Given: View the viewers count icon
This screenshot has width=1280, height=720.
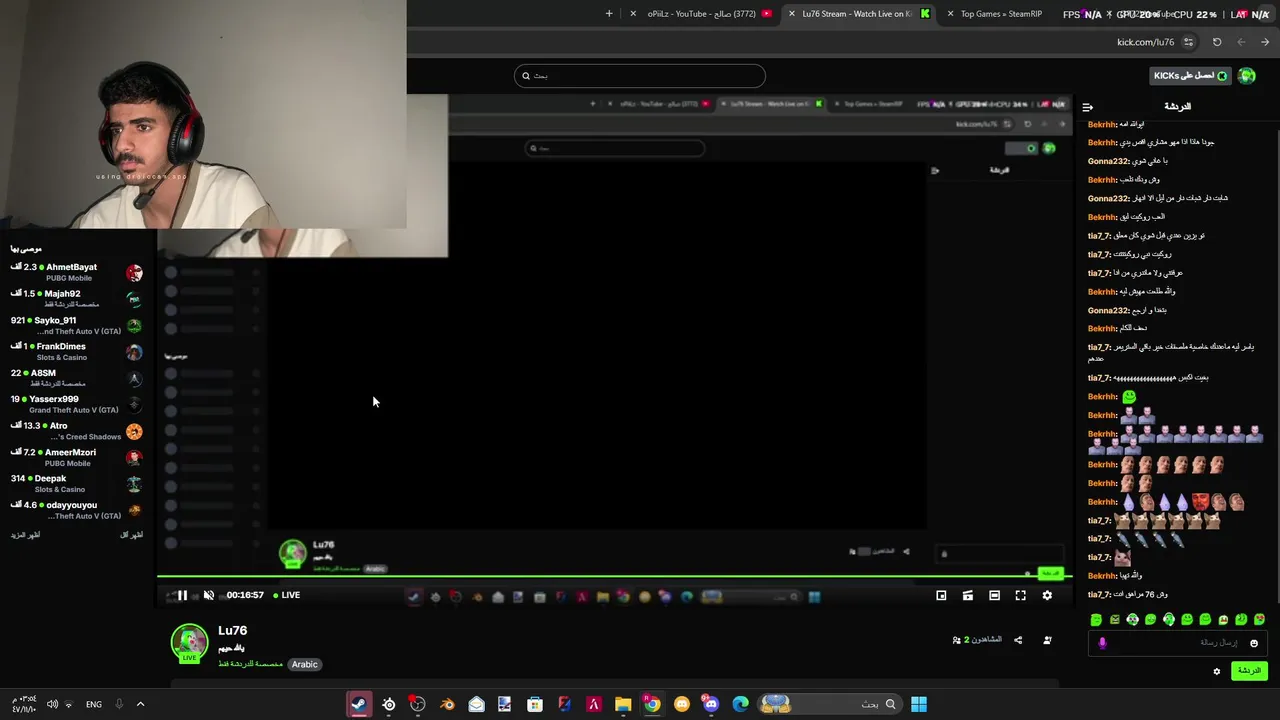Looking at the screenshot, I should point(957,640).
